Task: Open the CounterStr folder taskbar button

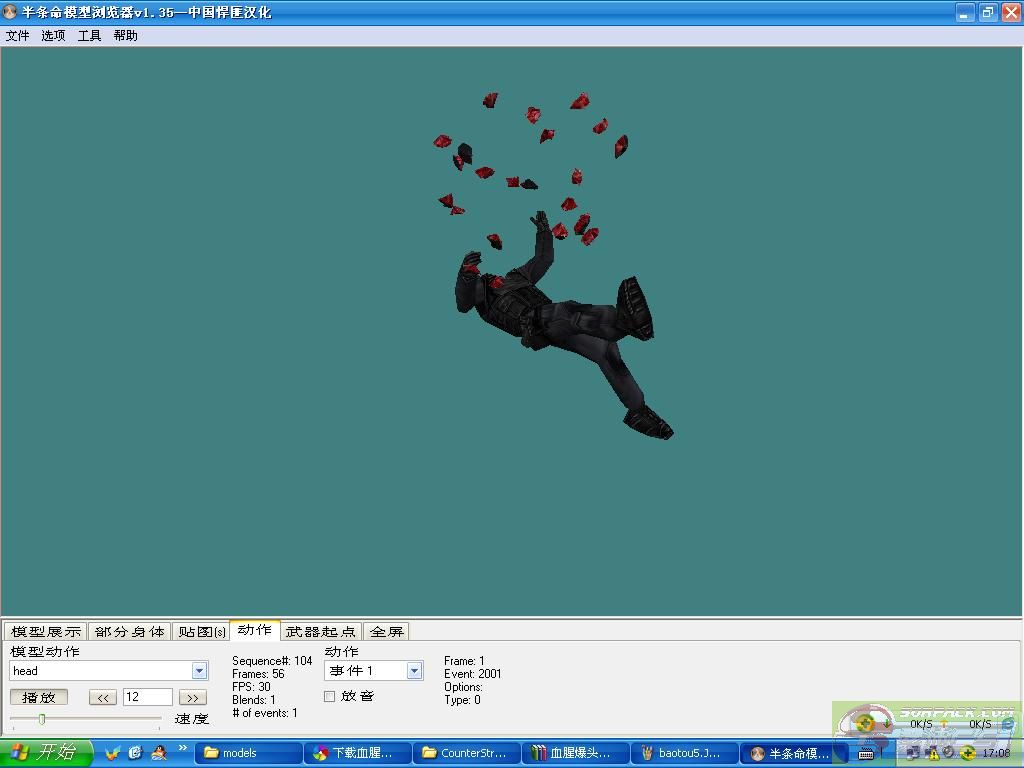Action: pyautogui.click(x=467, y=753)
